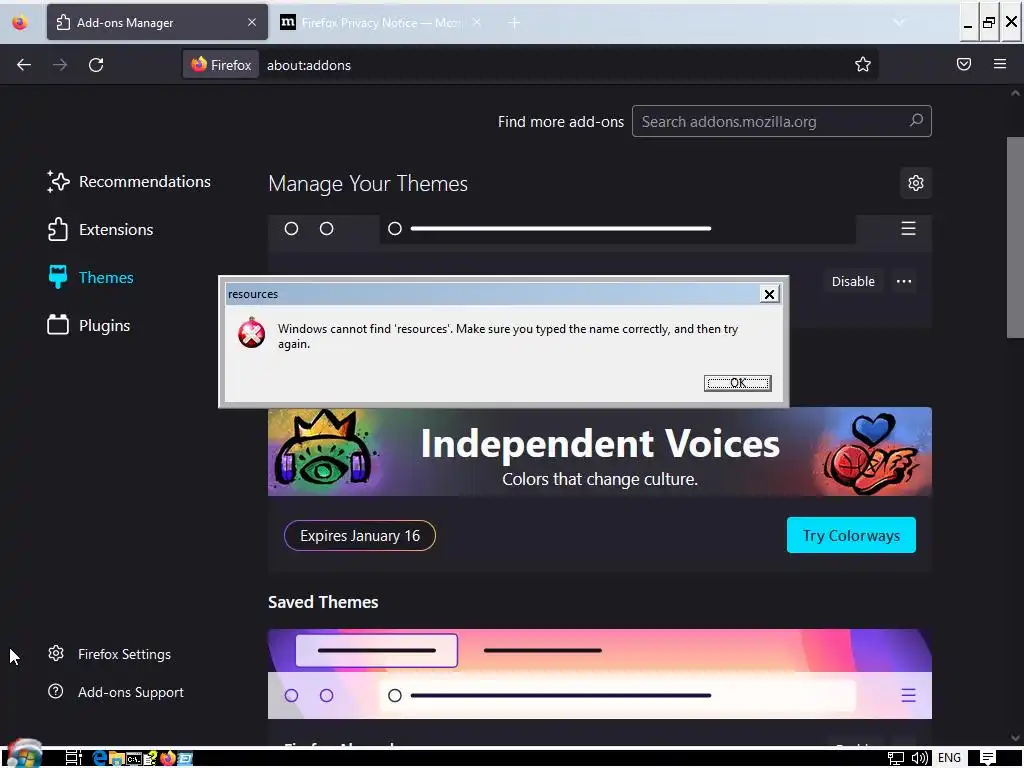Click the Expires January 16 label
The height and width of the screenshot is (768, 1024).
360,536
